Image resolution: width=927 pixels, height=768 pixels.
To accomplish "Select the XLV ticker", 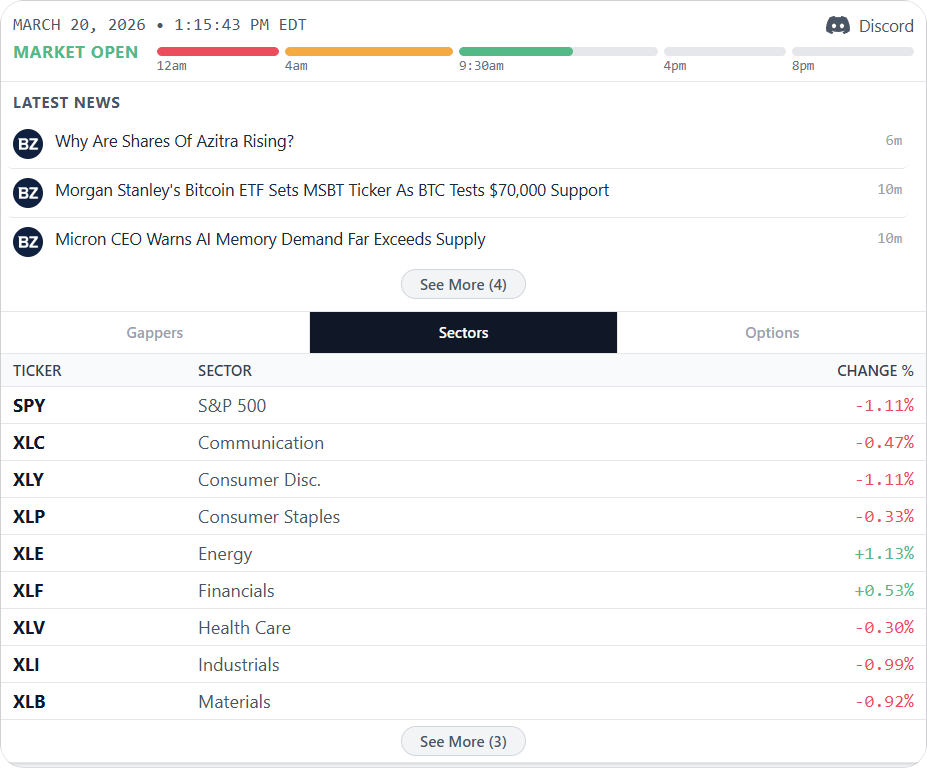I will (x=29, y=628).
